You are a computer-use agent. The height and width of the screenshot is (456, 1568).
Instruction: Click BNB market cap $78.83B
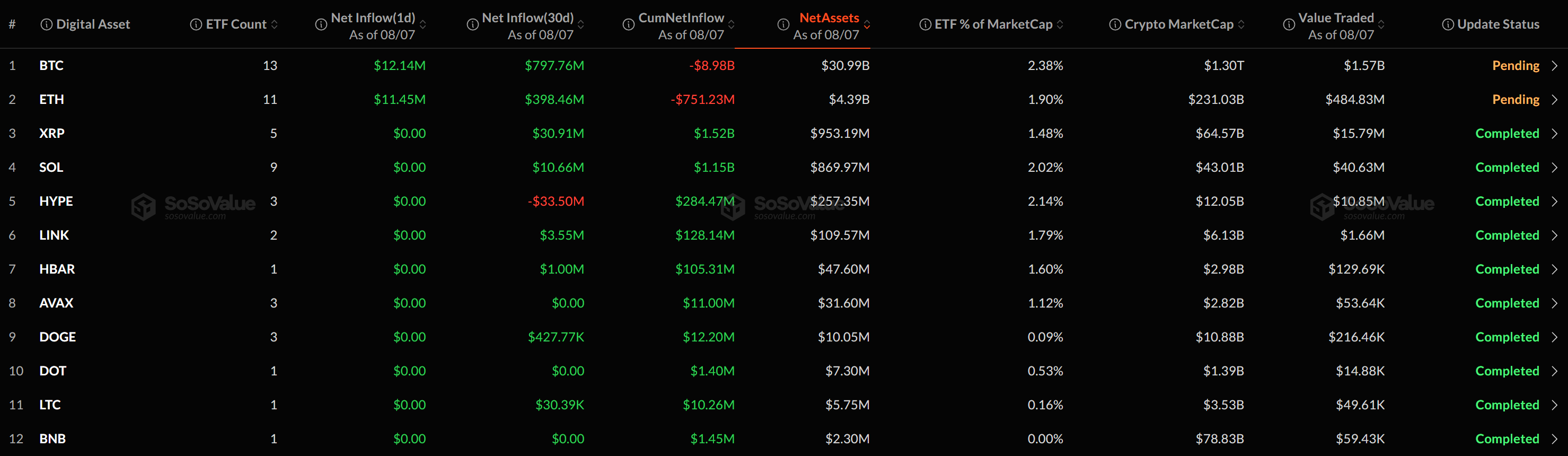(x=1220, y=439)
